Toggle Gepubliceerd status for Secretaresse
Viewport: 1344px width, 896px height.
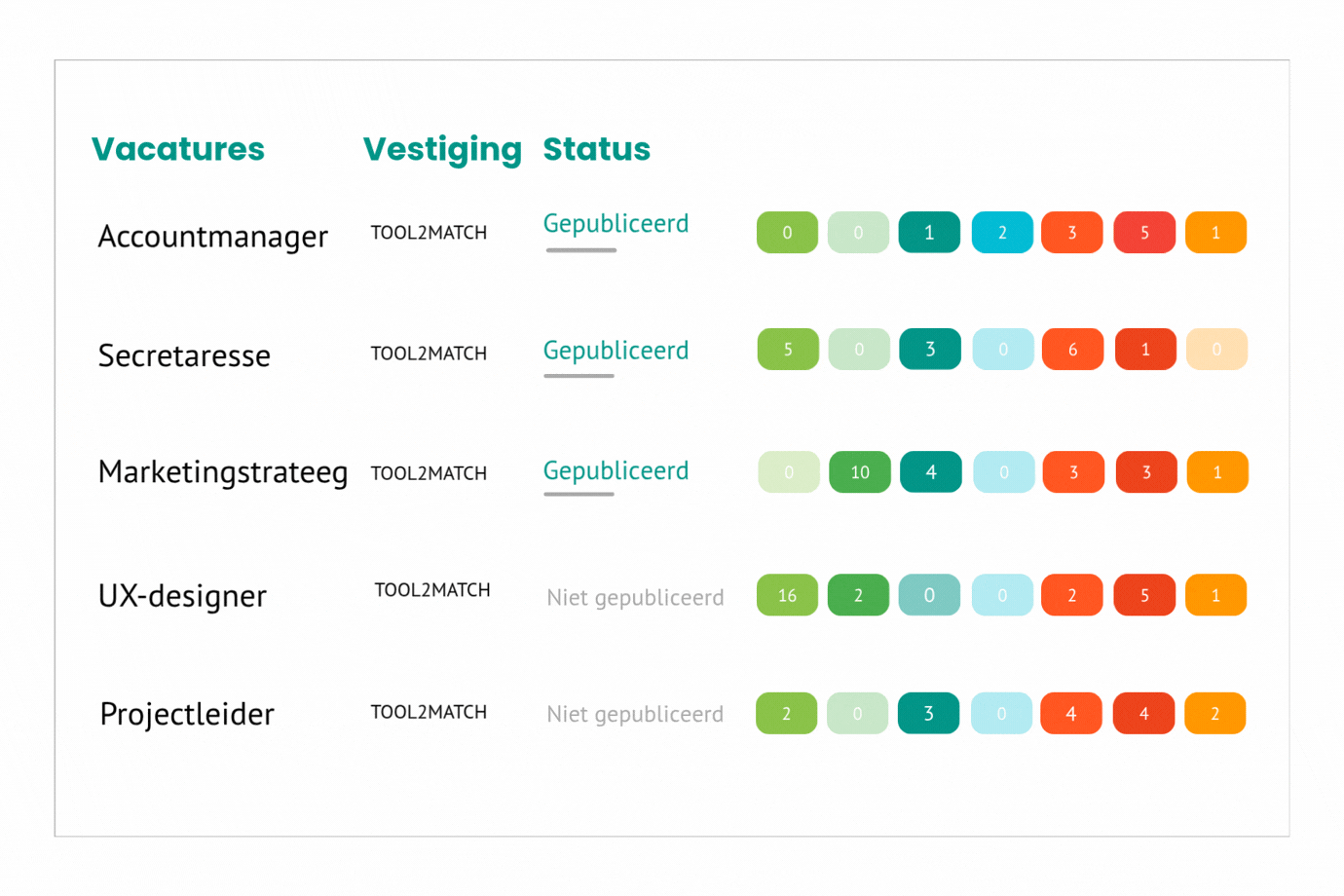click(x=616, y=351)
